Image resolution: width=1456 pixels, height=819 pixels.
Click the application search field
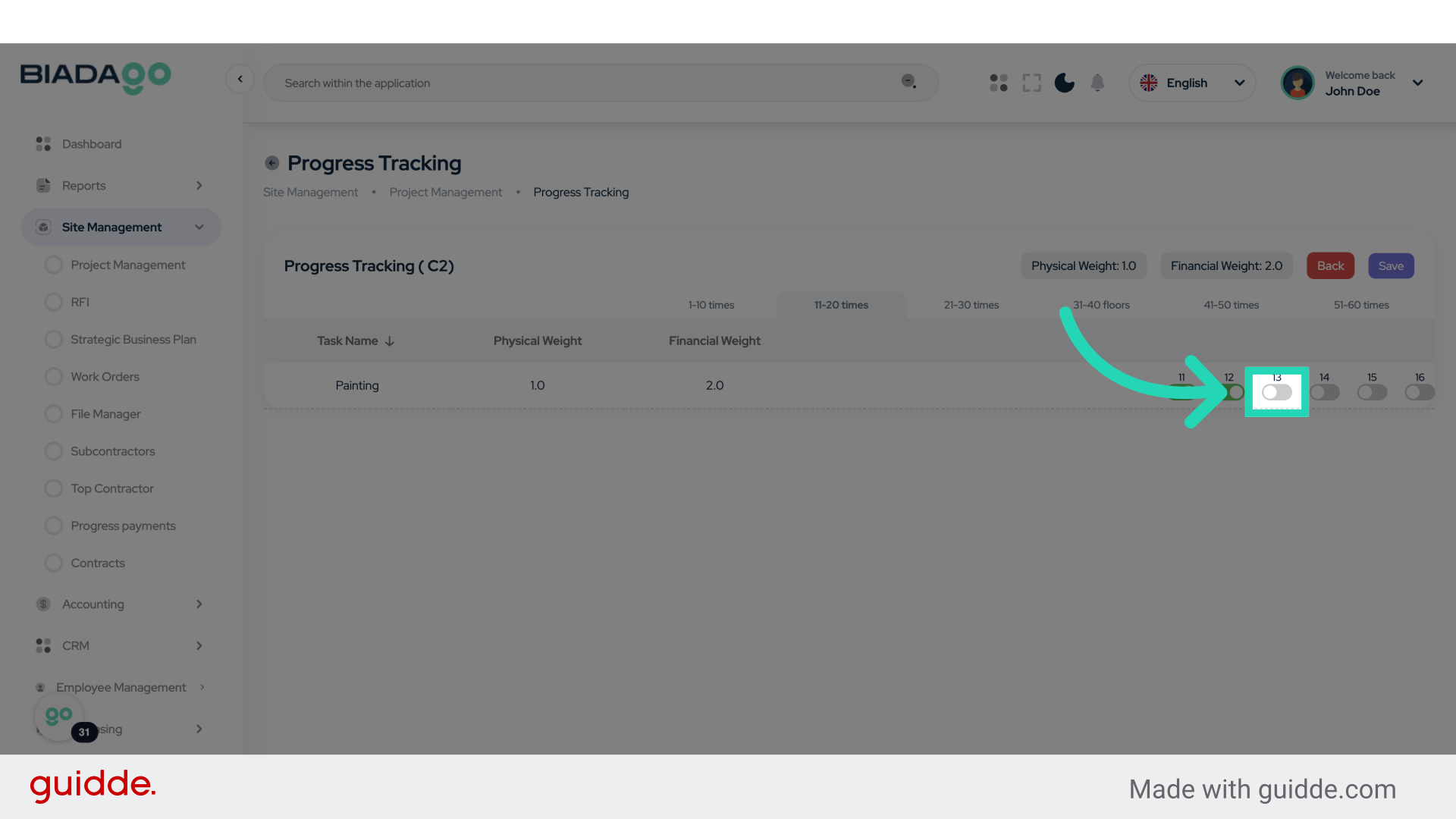[584, 83]
